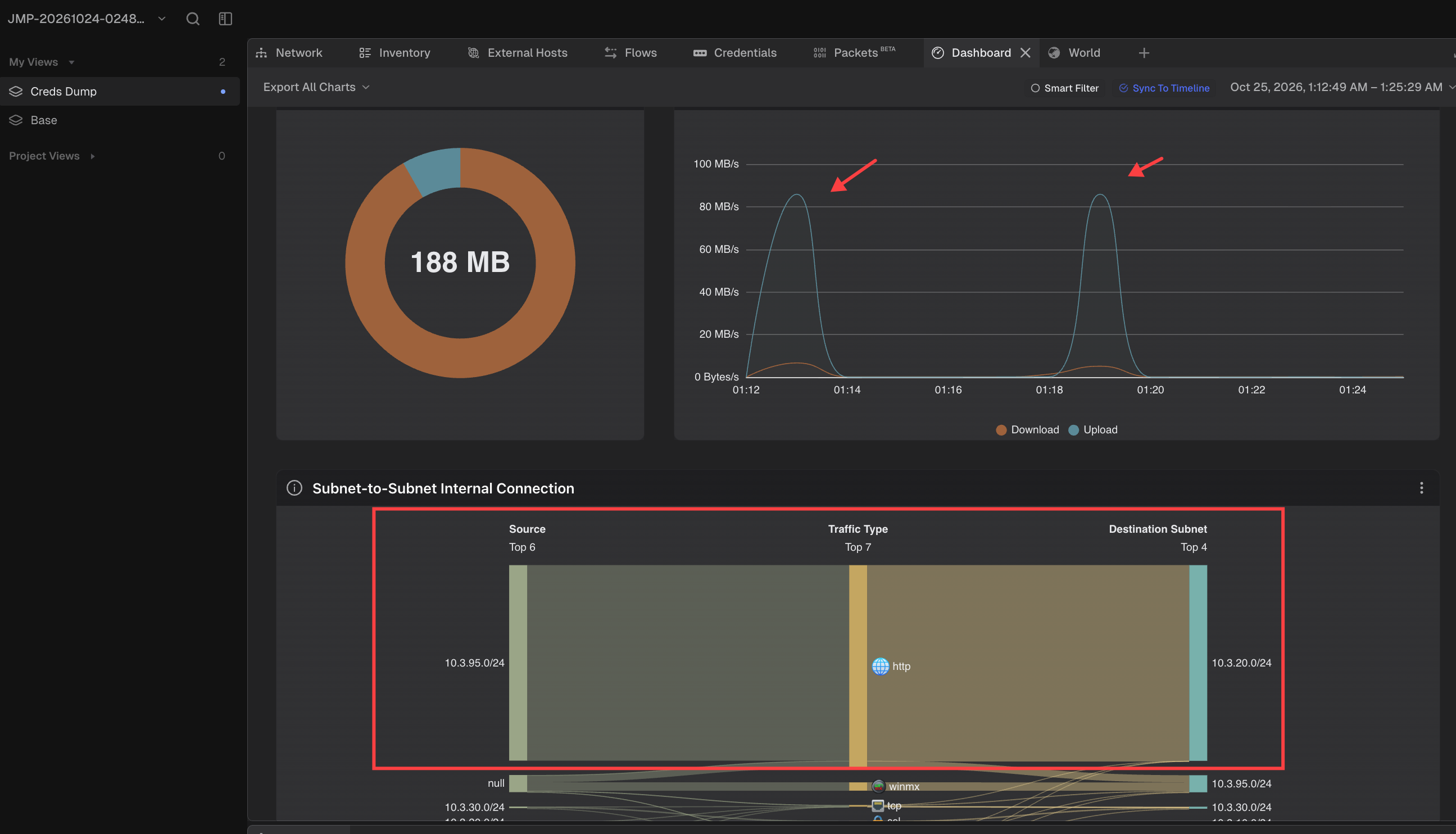Expand the Project Views section
This screenshot has width=1456, height=834.
[52, 156]
